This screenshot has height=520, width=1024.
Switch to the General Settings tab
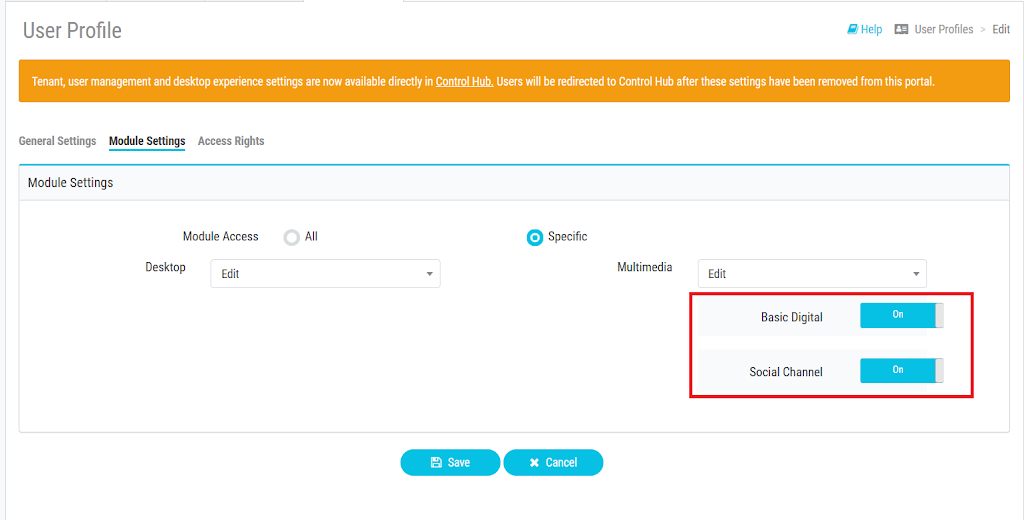click(x=57, y=141)
